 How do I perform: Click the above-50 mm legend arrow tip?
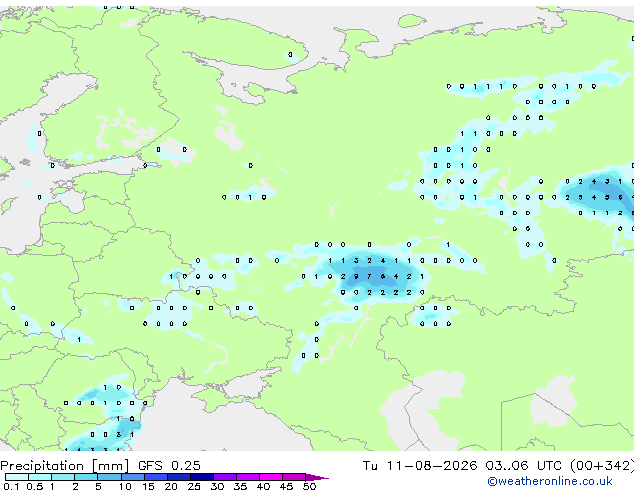tap(317, 477)
